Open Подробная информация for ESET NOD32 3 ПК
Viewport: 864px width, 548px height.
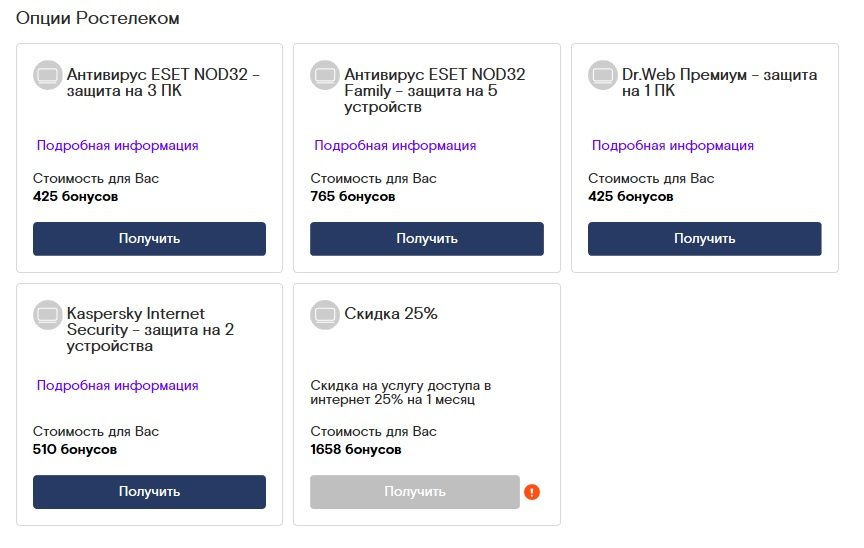coord(118,145)
